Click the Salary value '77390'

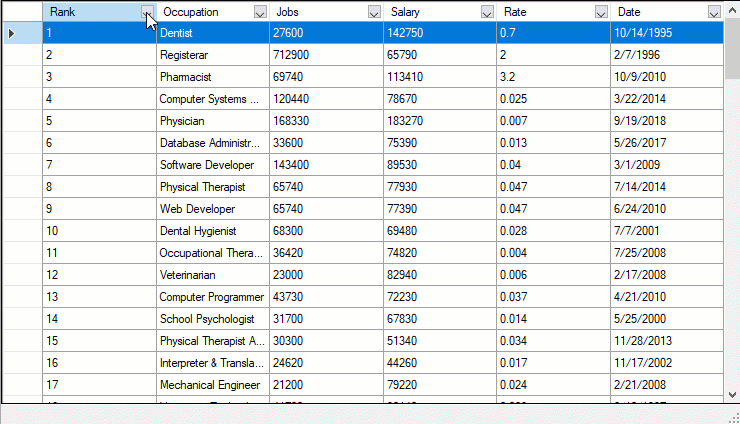[440, 209]
